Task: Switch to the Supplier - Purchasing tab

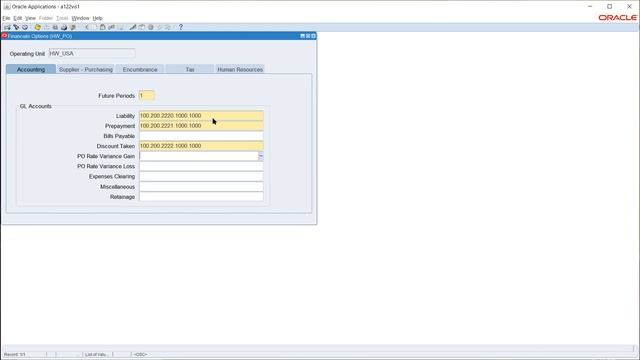Action: click(86, 69)
